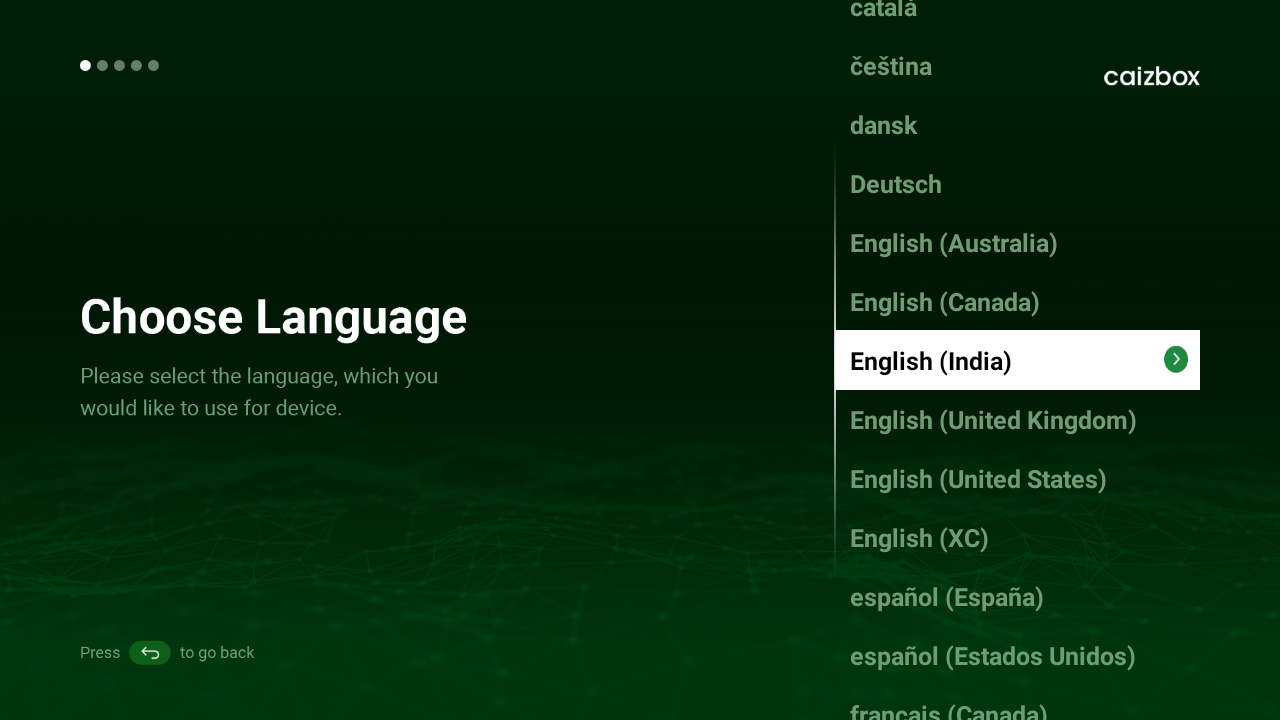Select English (Australia) language
1280x720 pixels.
click(x=953, y=243)
